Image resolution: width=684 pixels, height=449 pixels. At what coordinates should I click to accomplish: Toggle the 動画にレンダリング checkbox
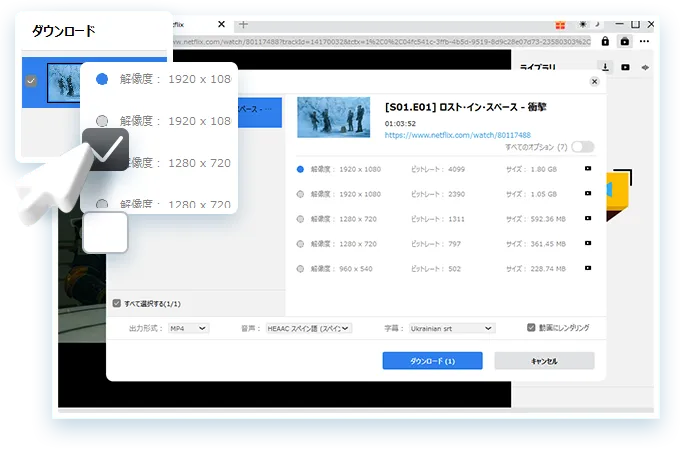click(x=531, y=327)
